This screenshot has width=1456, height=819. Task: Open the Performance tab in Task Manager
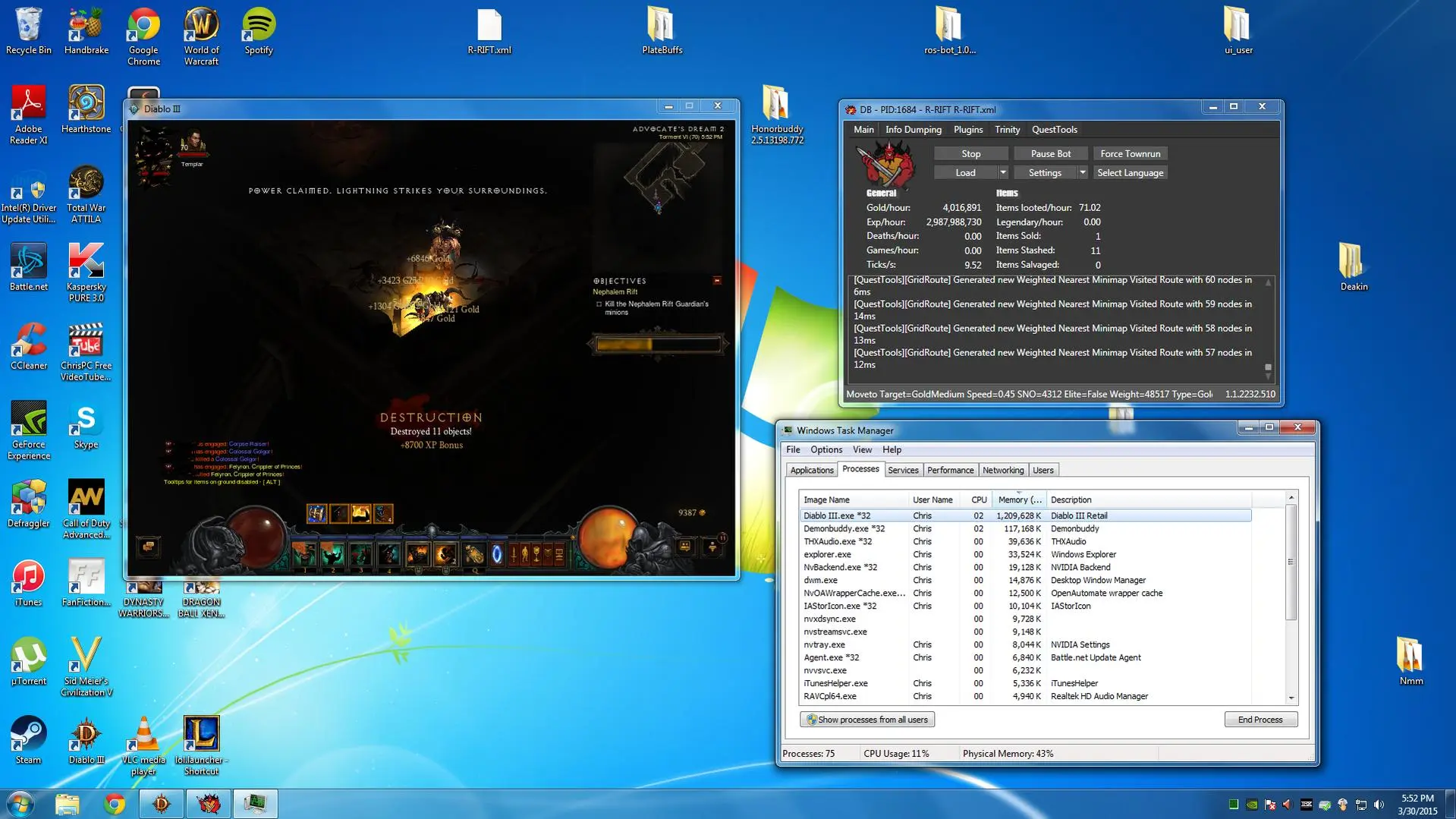click(950, 470)
